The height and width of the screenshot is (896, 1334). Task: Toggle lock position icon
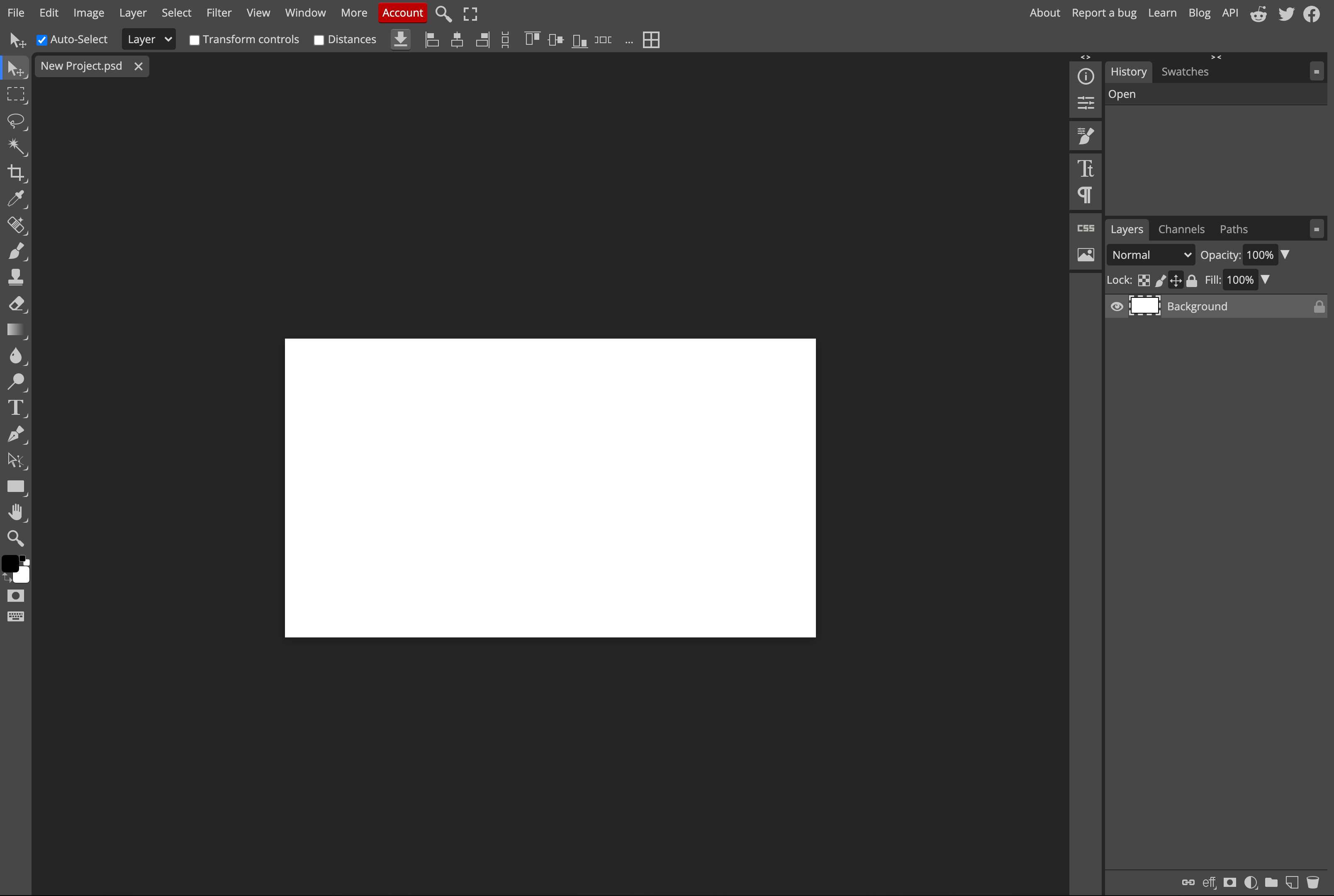[1176, 280]
